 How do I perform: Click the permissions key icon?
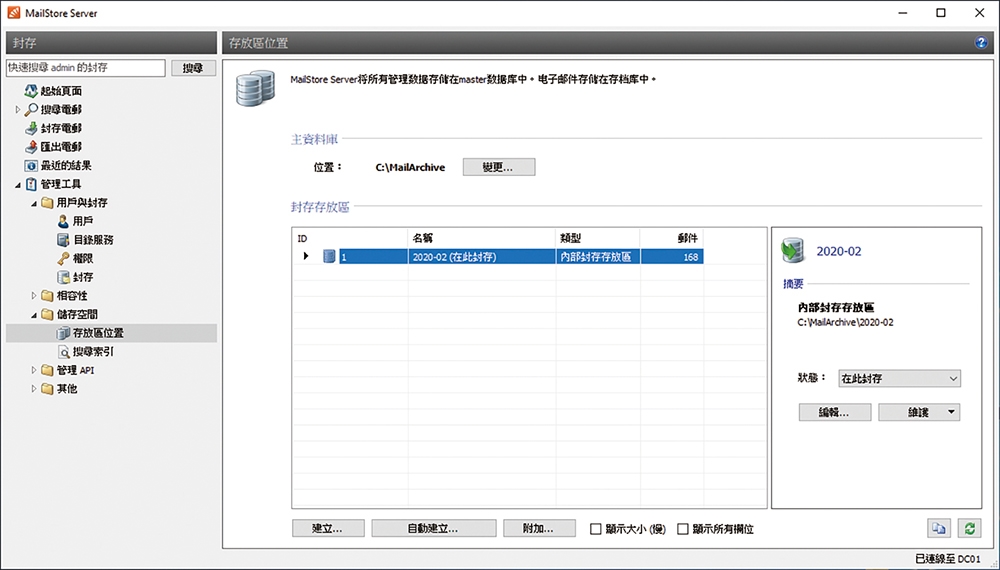coord(63,258)
